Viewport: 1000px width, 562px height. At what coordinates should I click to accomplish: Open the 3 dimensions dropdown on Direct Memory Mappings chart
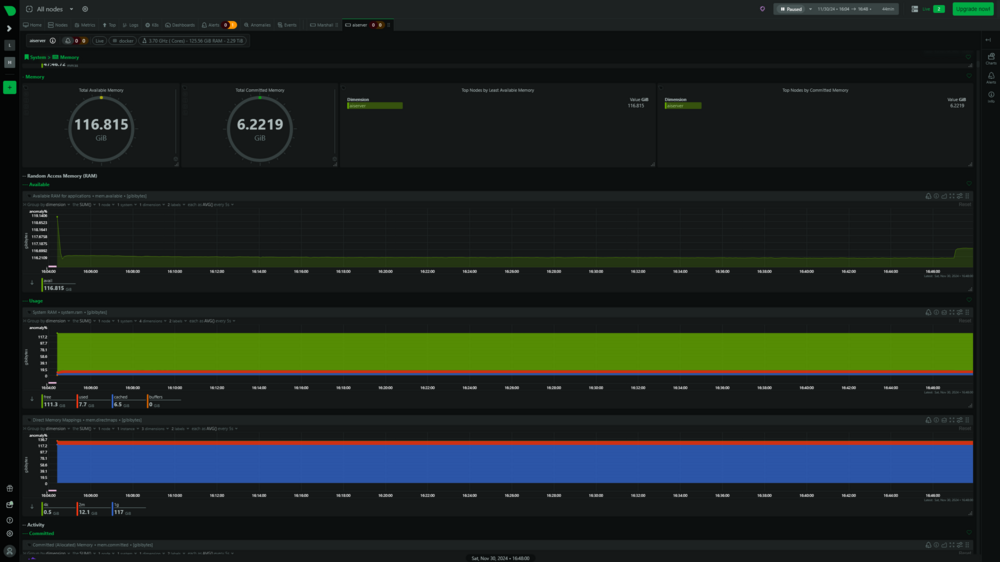pos(155,429)
